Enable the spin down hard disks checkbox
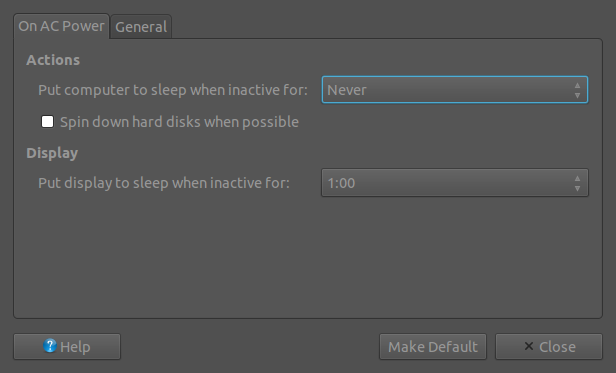Viewport: 616px width, 373px height. tap(48, 121)
